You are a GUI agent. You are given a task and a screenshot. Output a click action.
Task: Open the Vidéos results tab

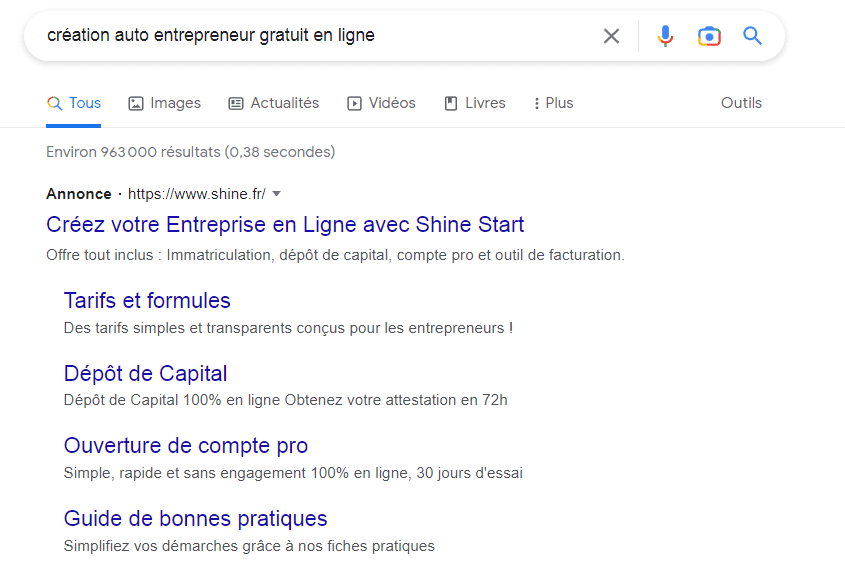[381, 103]
